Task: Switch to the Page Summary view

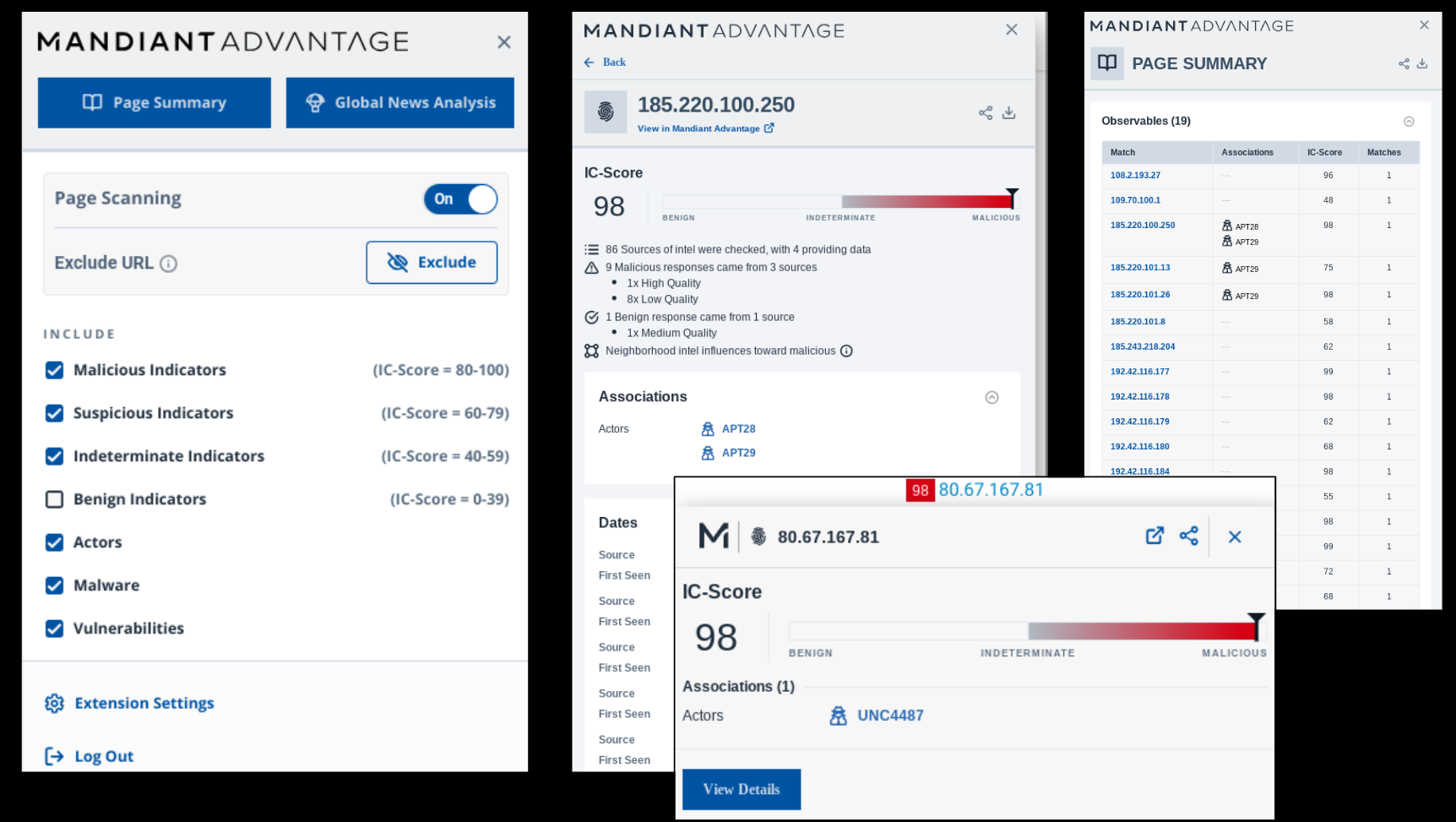Action: (154, 102)
